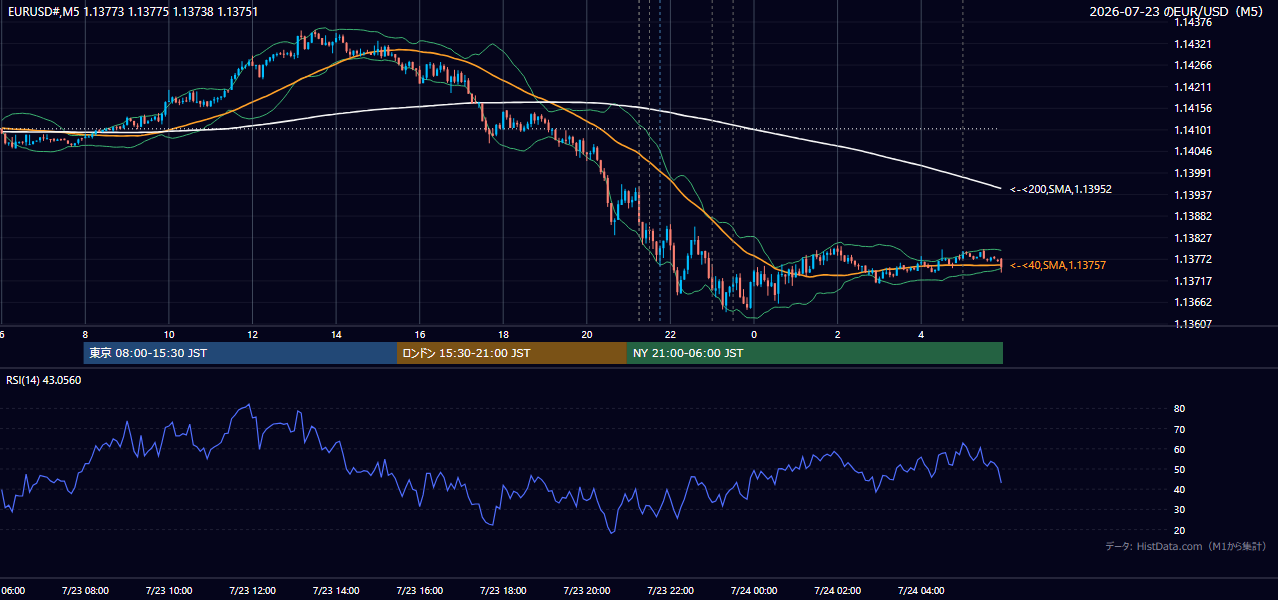The height and width of the screenshot is (600, 1278).
Task: Click price axis label 1.13937
Action: pyautogui.click(x=1193, y=194)
